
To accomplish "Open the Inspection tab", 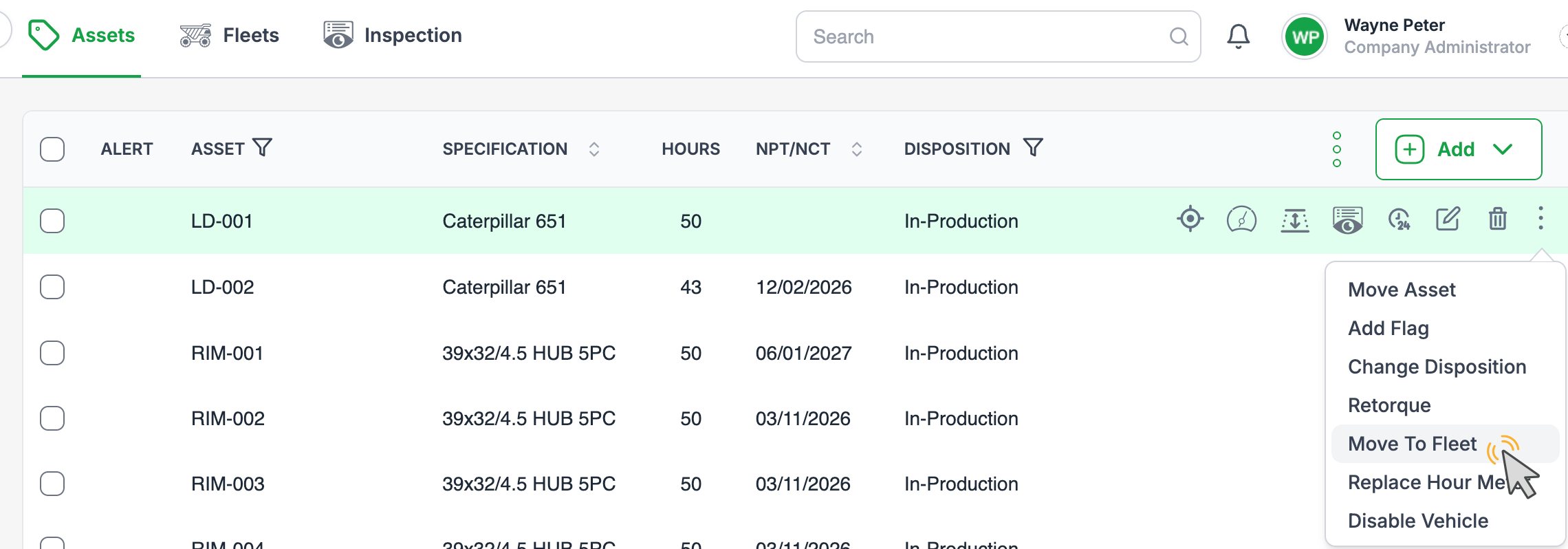I will click(x=393, y=35).
